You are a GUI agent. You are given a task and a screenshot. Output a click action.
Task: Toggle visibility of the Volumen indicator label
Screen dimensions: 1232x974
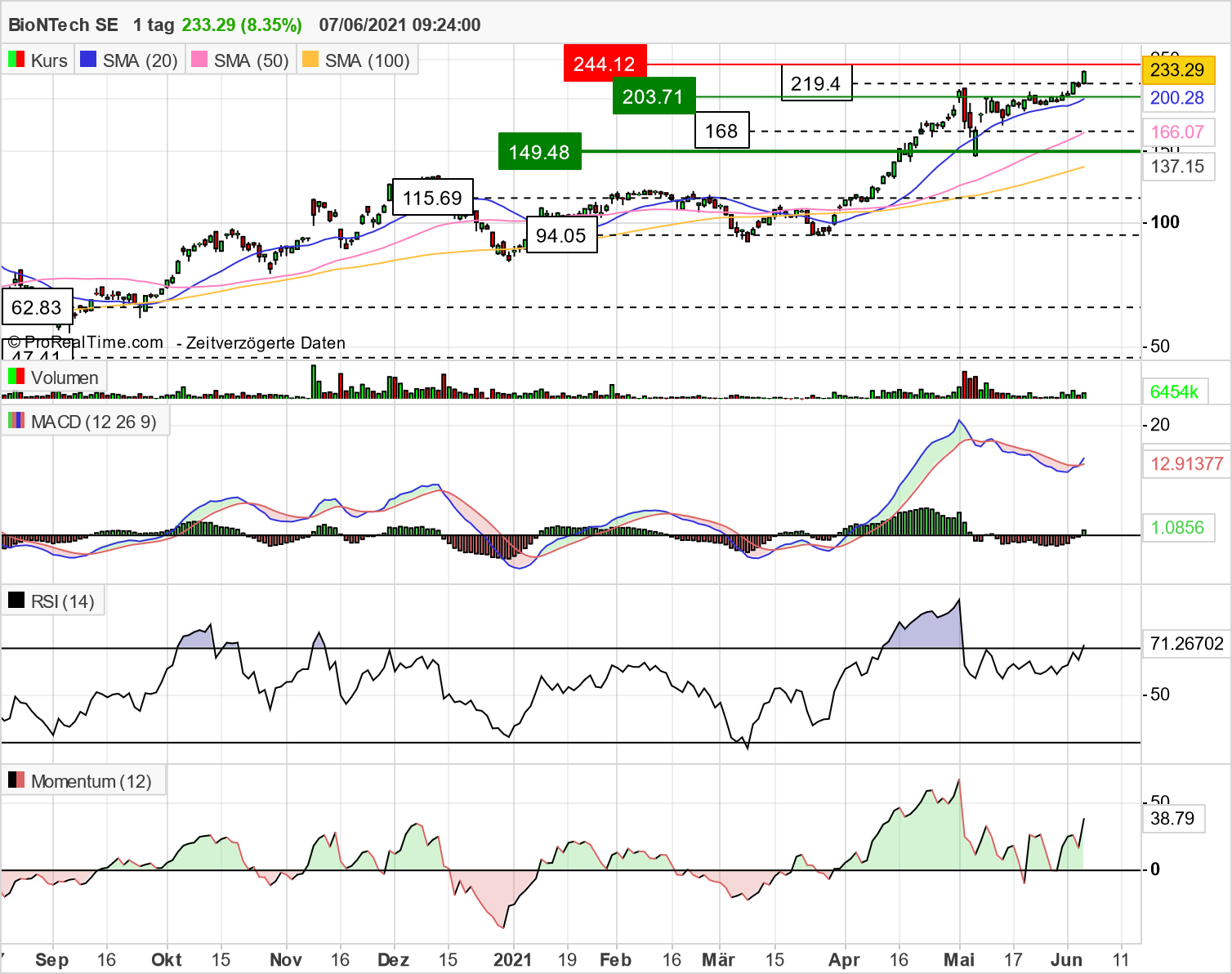(x=65, y=377)
